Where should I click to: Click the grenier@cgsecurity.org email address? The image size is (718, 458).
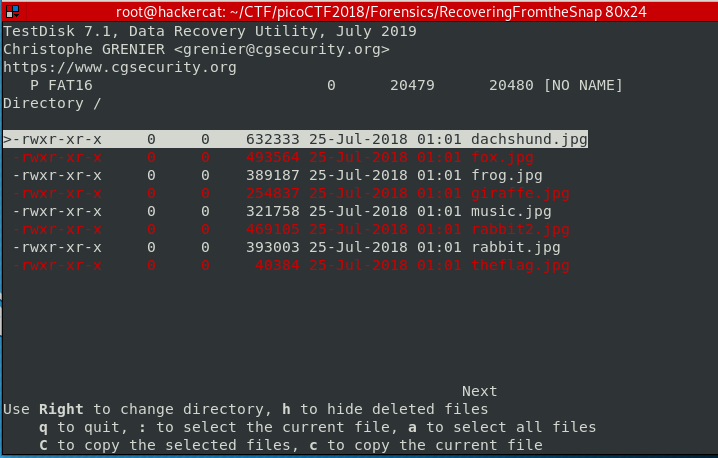pyautogui.click(x=282, y=49)
